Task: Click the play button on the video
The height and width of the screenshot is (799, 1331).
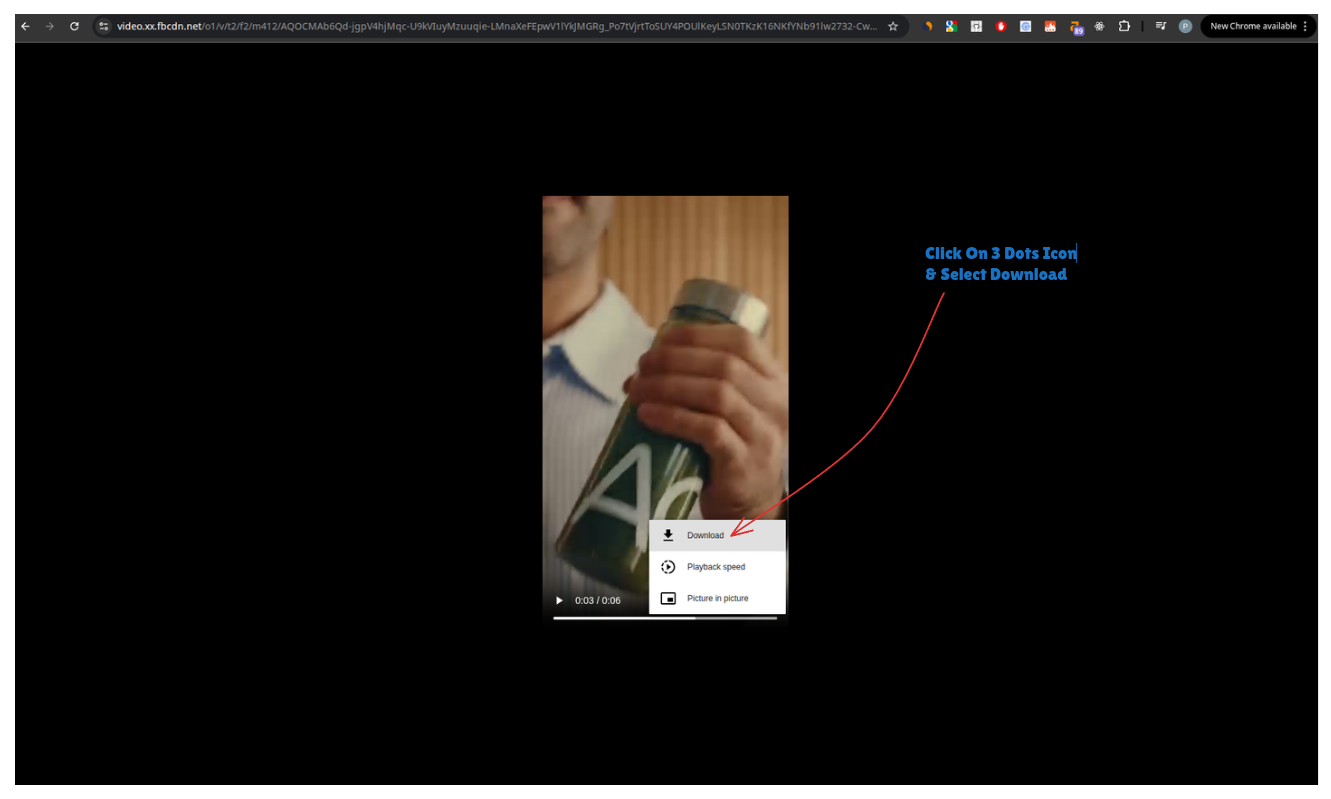Action: tap(559, 600)
